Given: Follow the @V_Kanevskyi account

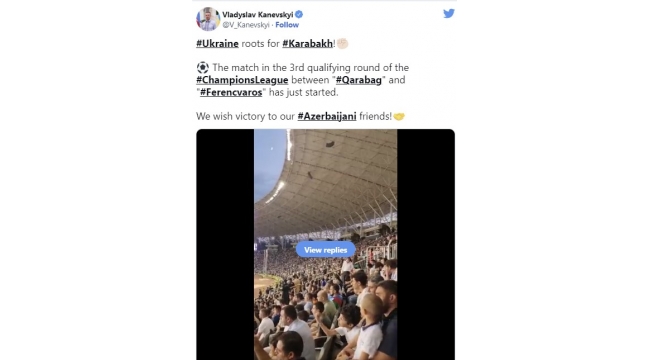Looking at the screenshot, I should [287, 25].
